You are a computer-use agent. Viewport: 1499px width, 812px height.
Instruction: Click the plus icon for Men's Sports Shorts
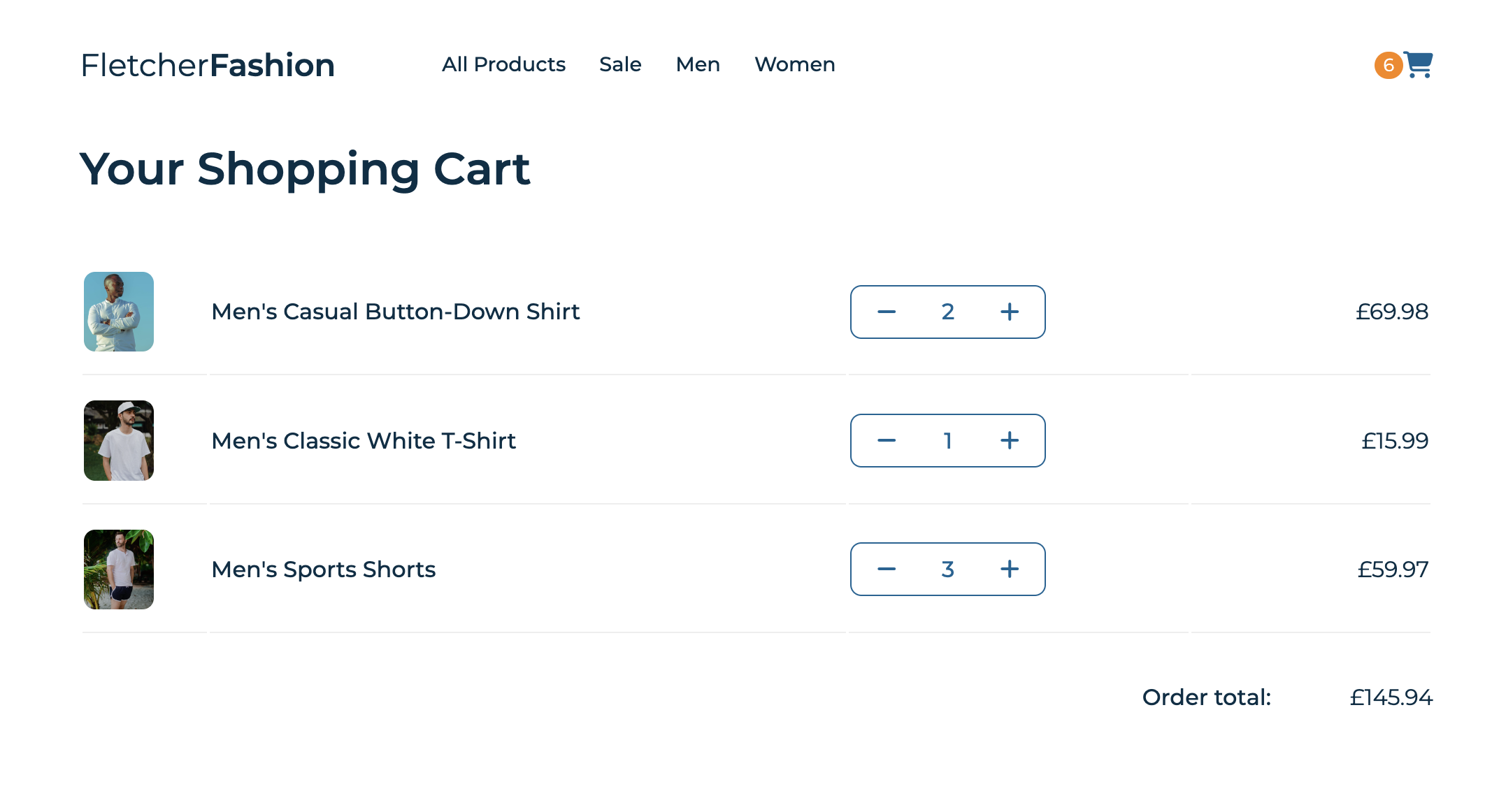click(1010, 570)
